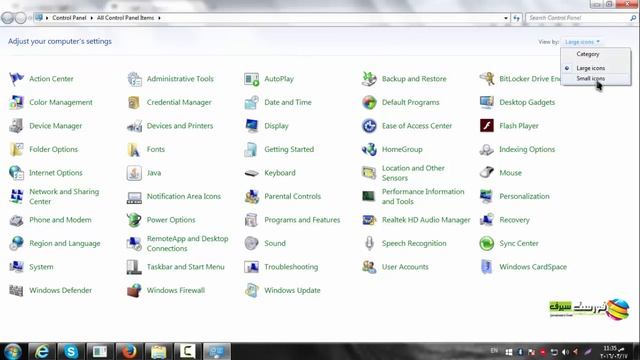Open Skype from the taskbar
Screen dimensions: 640x360
(71, 351)
